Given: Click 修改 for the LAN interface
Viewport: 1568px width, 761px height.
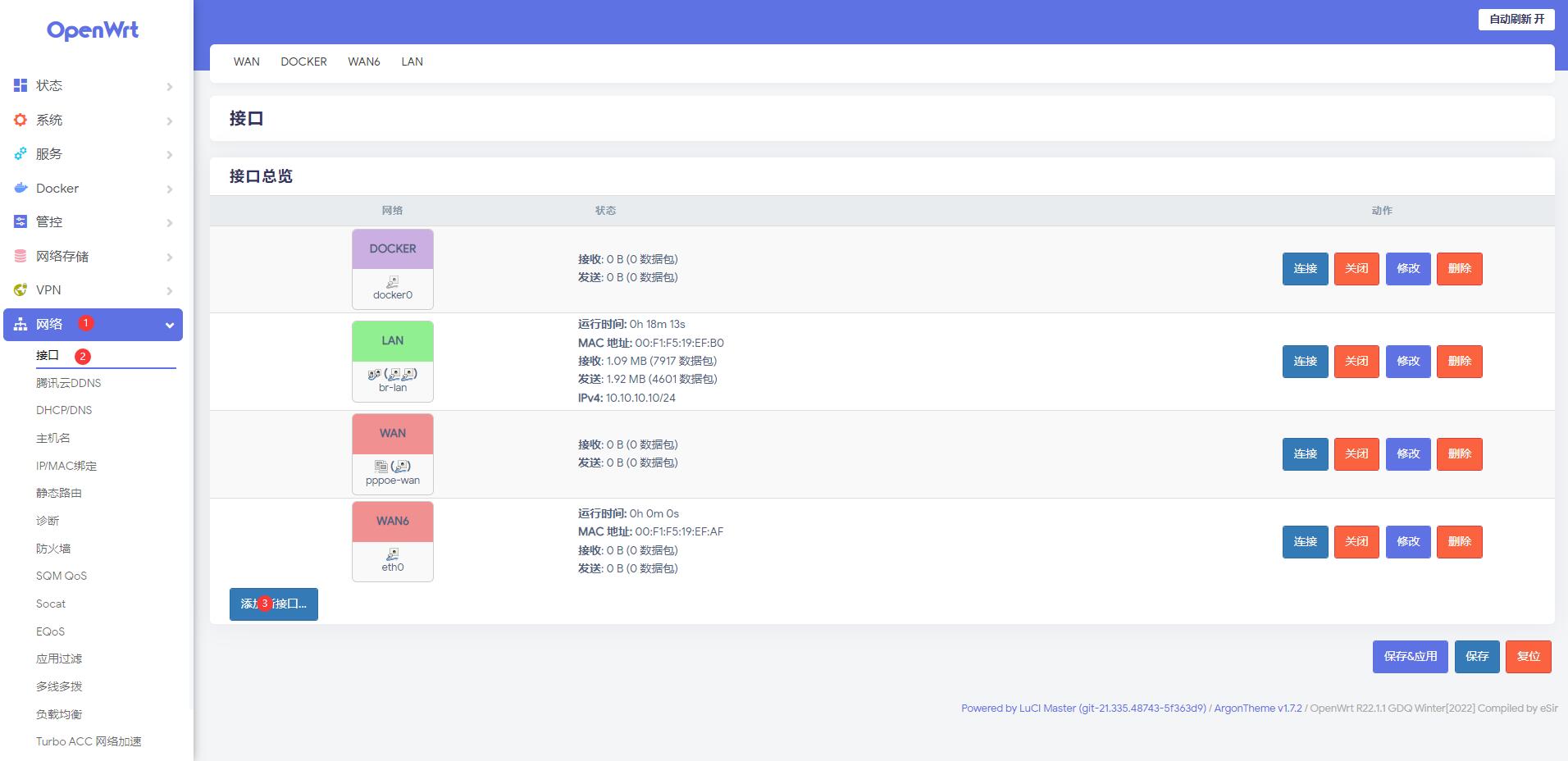Looking at the screenshot, I should [1408, 362].
